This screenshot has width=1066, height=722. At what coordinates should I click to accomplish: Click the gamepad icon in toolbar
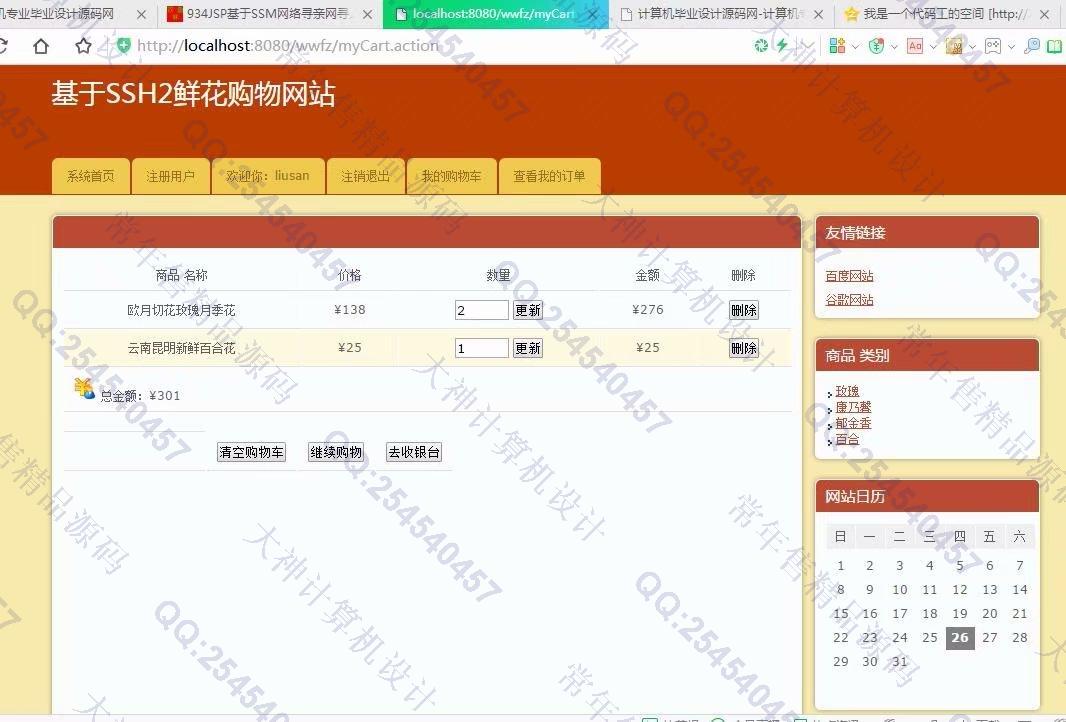[993, 46]
